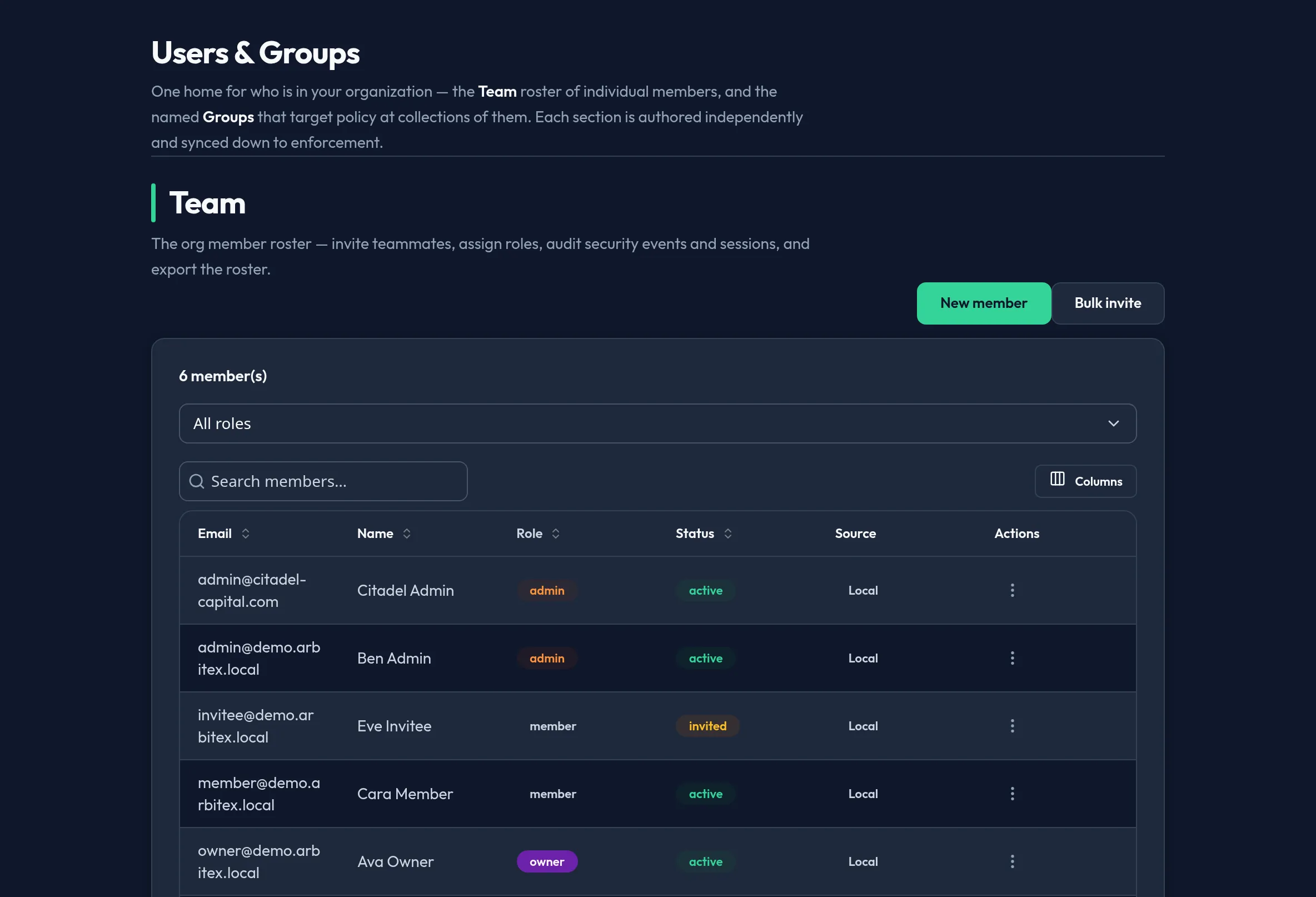Select owner@demo.arbitex.local email cell

(259, 861)
